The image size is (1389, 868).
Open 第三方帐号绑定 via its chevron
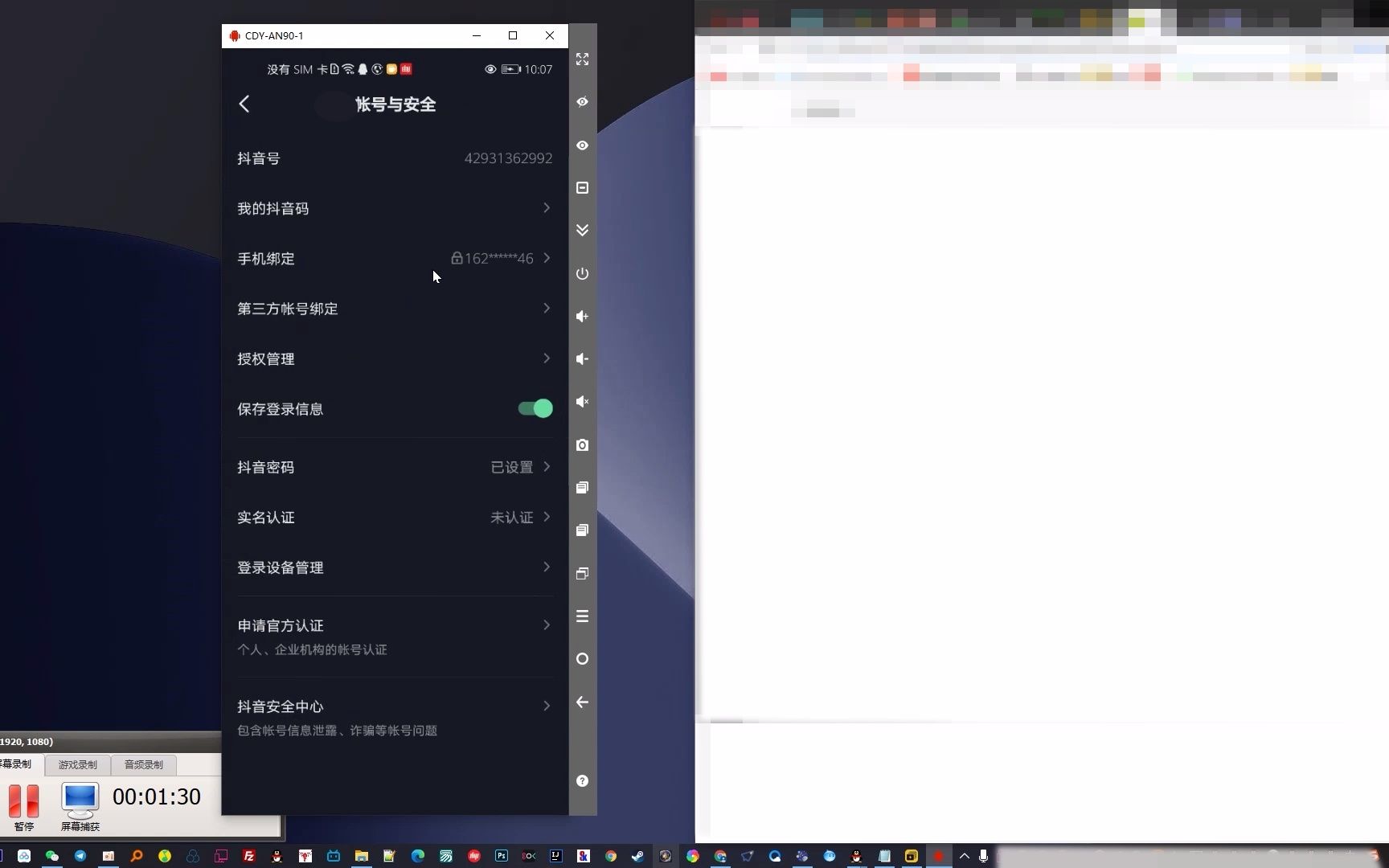547,309
